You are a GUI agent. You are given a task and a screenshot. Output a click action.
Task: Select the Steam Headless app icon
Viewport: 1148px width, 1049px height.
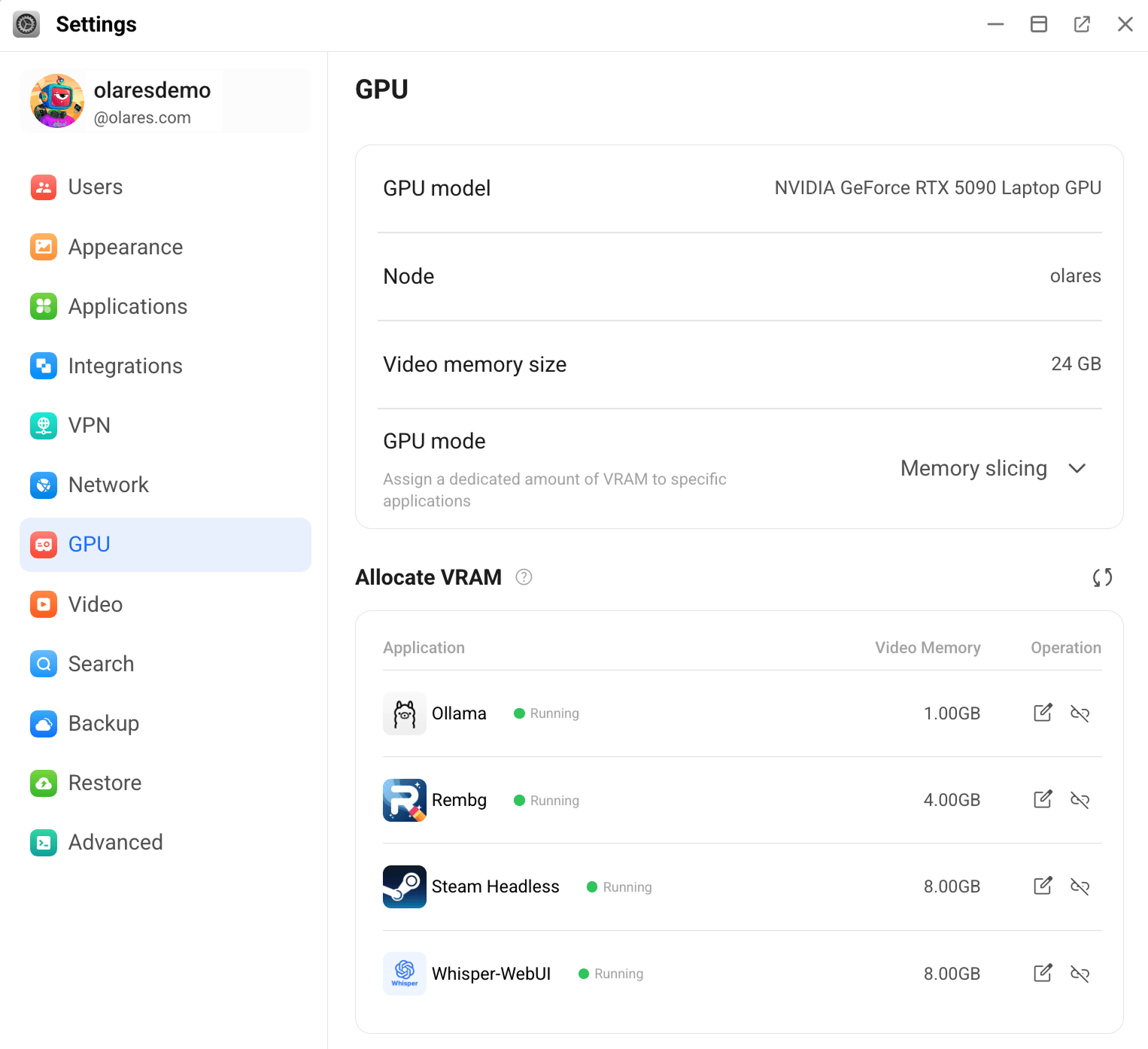coord(404,886)
